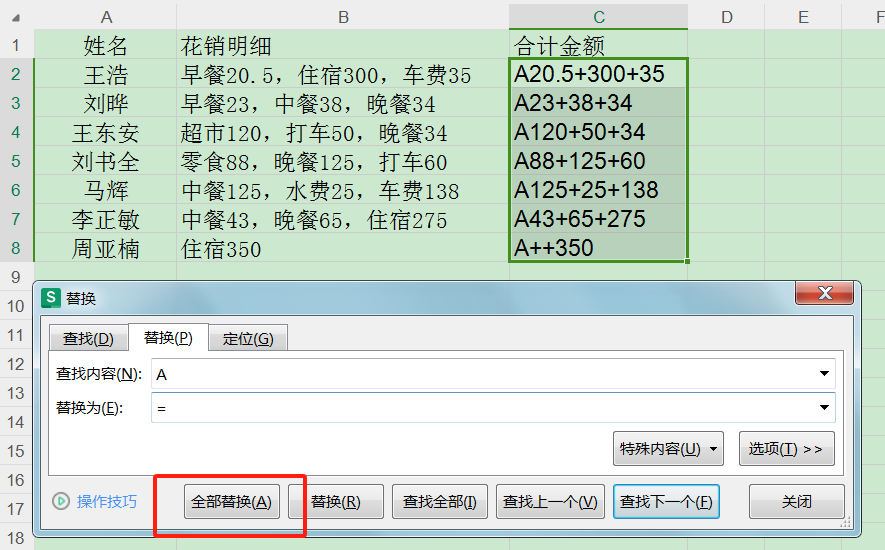Click cell A43+65+275

pyautogui.click(x=598, y=219)
